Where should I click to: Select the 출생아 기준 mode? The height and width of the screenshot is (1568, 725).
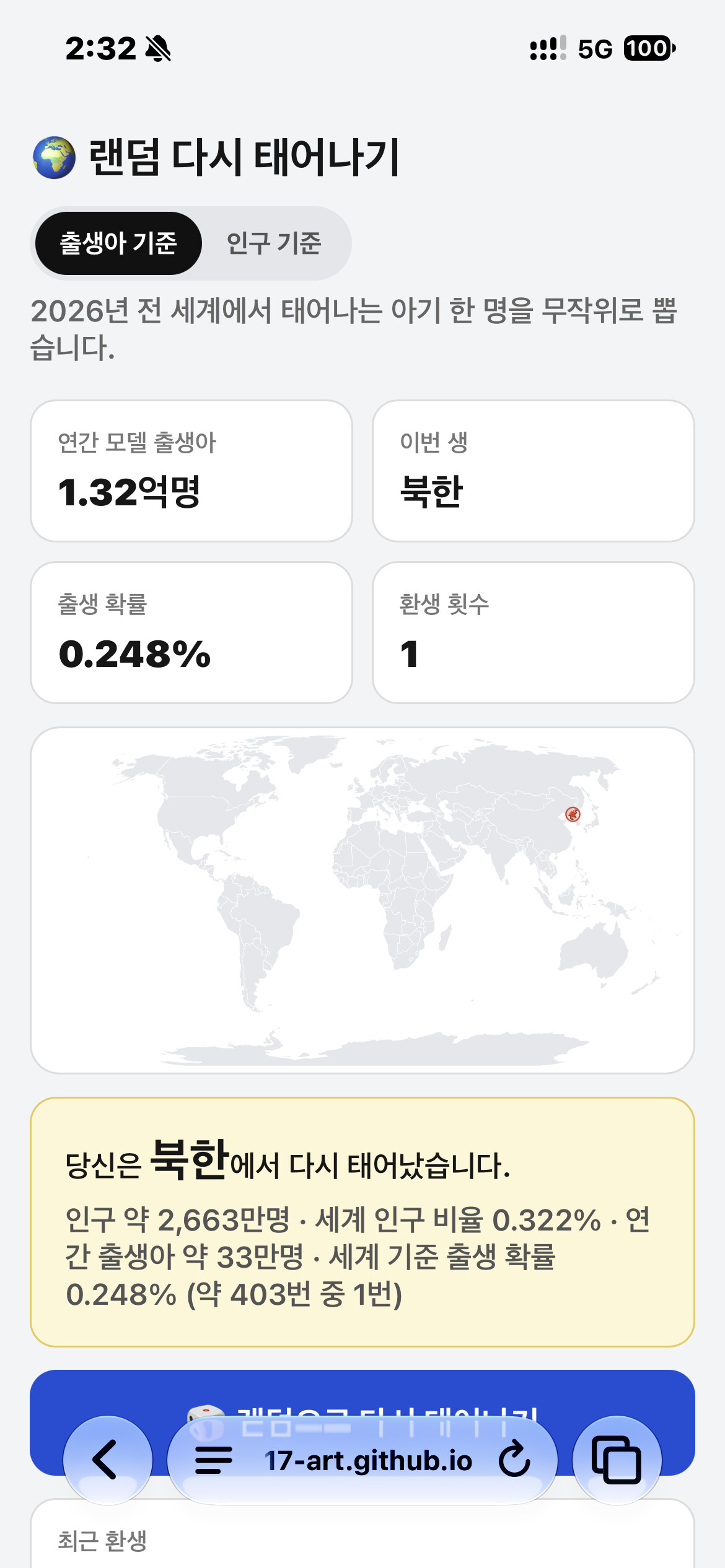118,243
